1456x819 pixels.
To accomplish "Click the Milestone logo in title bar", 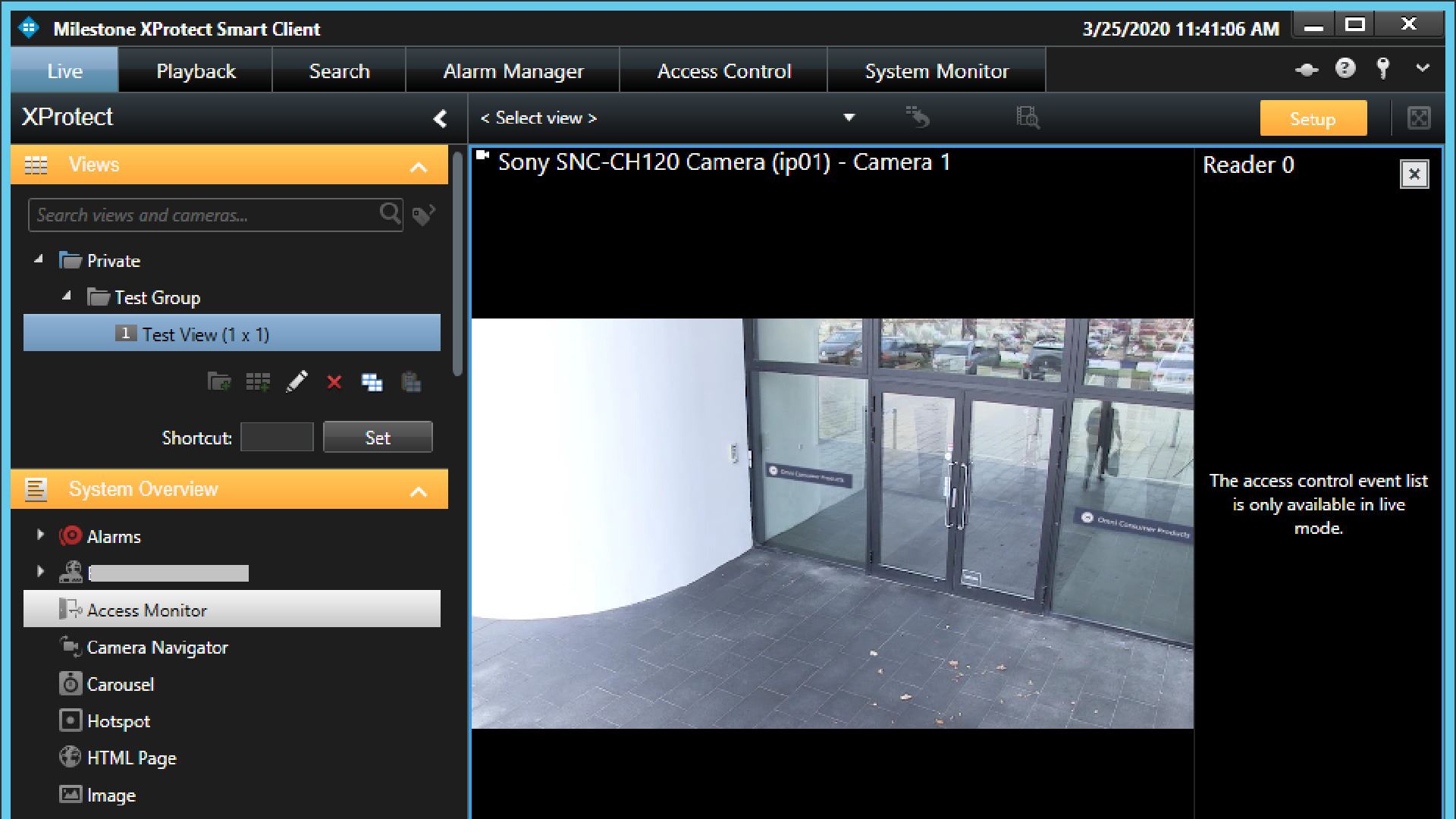I will point(29,29).
